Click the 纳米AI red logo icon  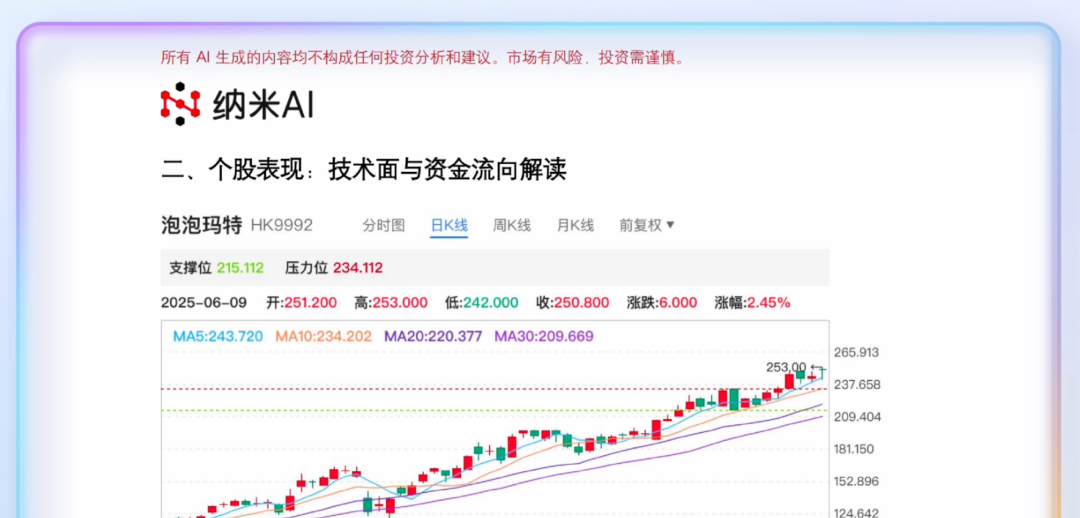click(180, 104)
